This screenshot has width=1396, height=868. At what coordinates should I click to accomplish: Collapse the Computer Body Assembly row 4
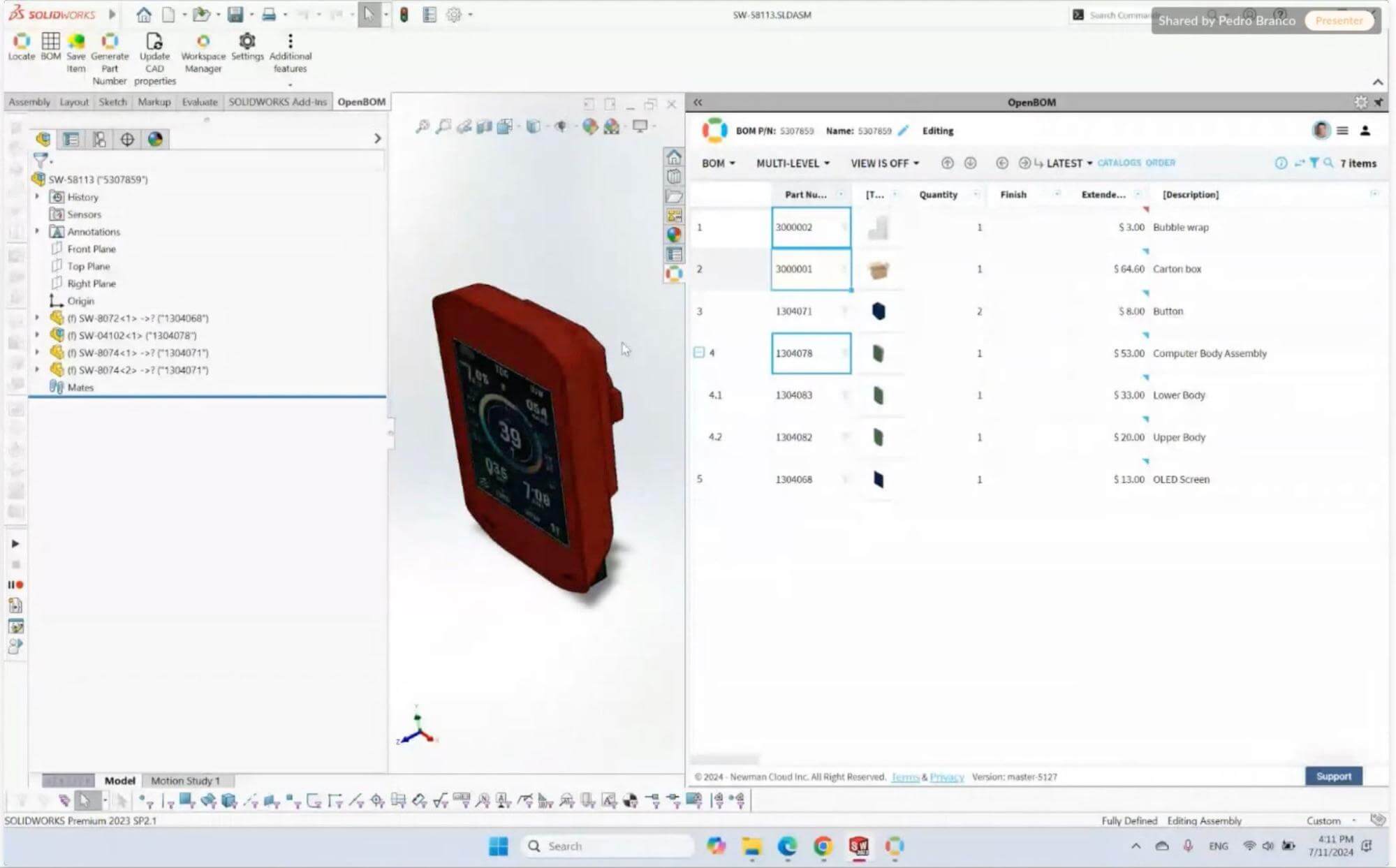pyautogui.click(x=699, y=353)
